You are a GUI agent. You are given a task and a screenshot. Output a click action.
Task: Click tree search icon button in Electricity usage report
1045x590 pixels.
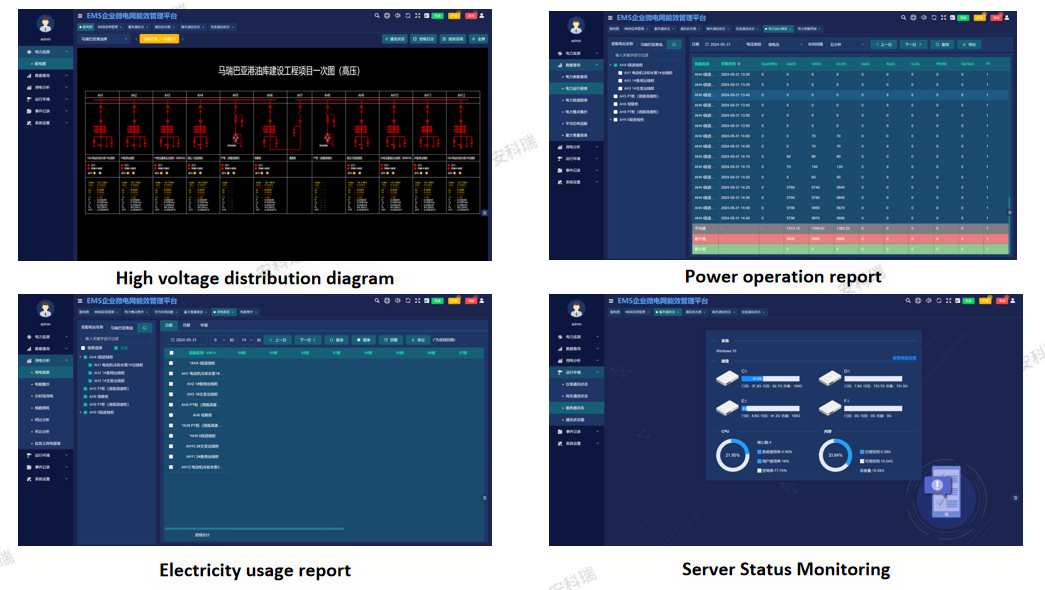coord(144,327)
